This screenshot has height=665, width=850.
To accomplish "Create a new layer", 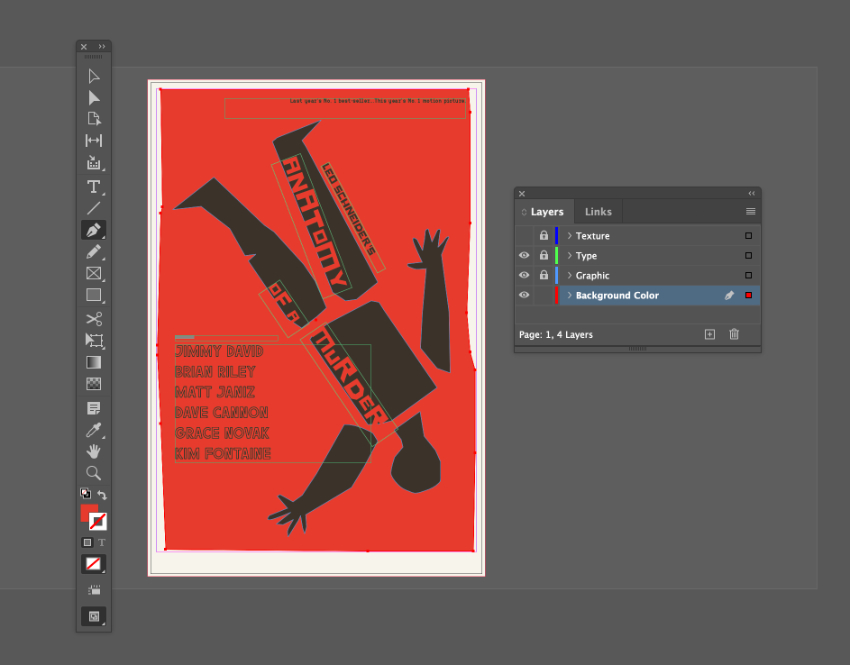I will [710, 334].
